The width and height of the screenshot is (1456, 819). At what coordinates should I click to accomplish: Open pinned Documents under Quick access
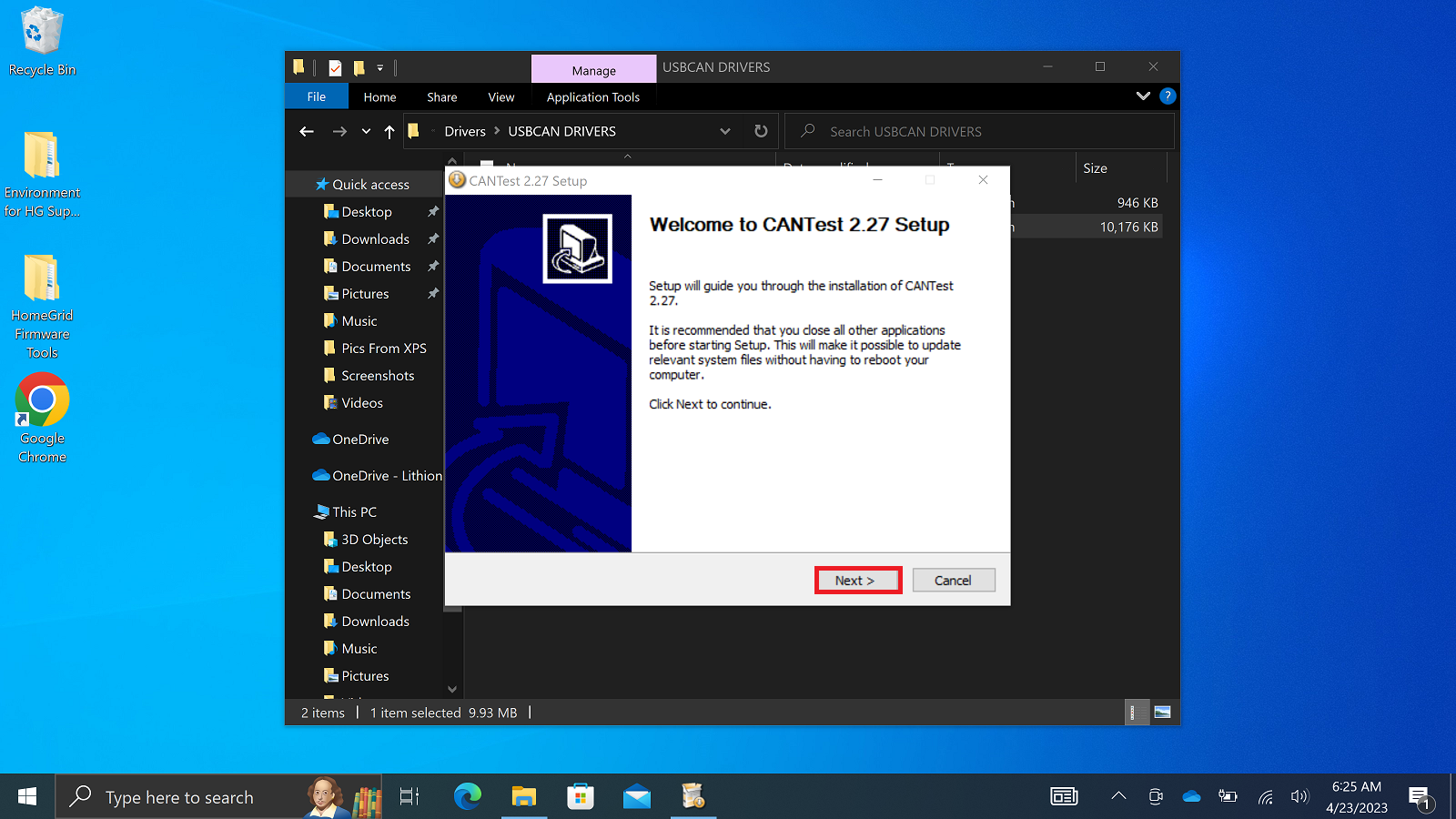376,266
